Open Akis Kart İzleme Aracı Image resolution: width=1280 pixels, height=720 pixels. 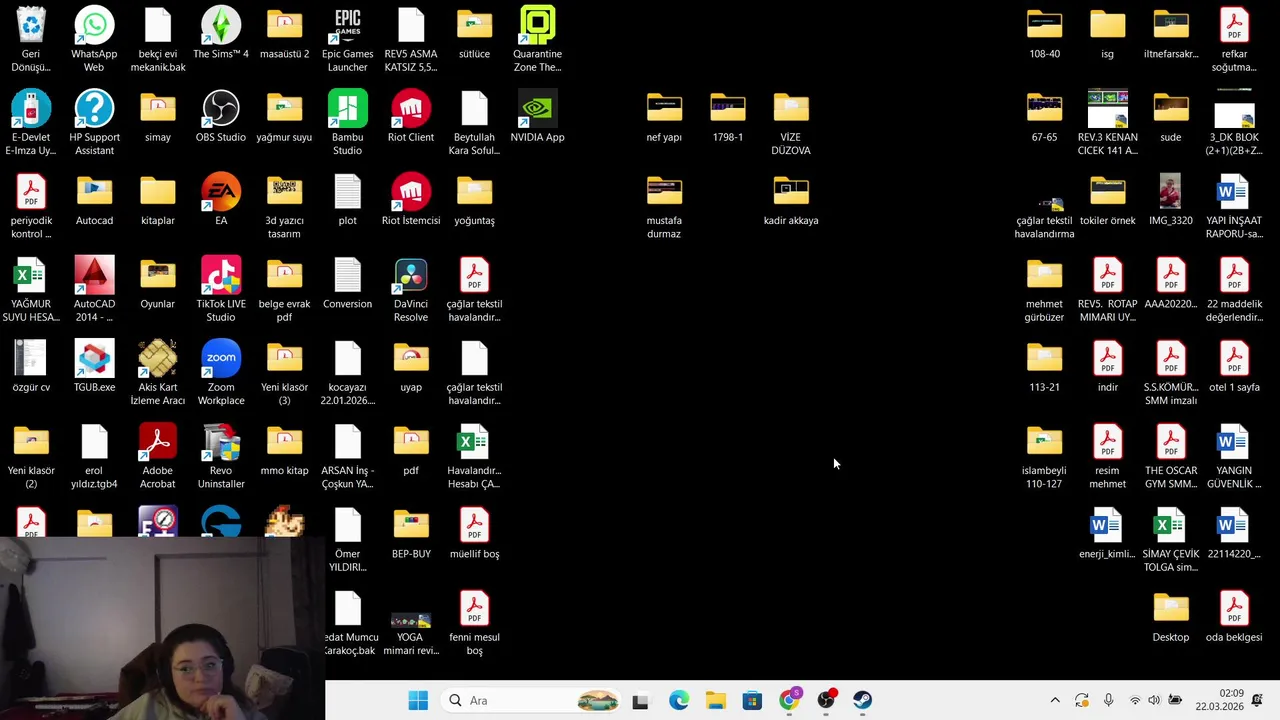[x=158, y=358]
